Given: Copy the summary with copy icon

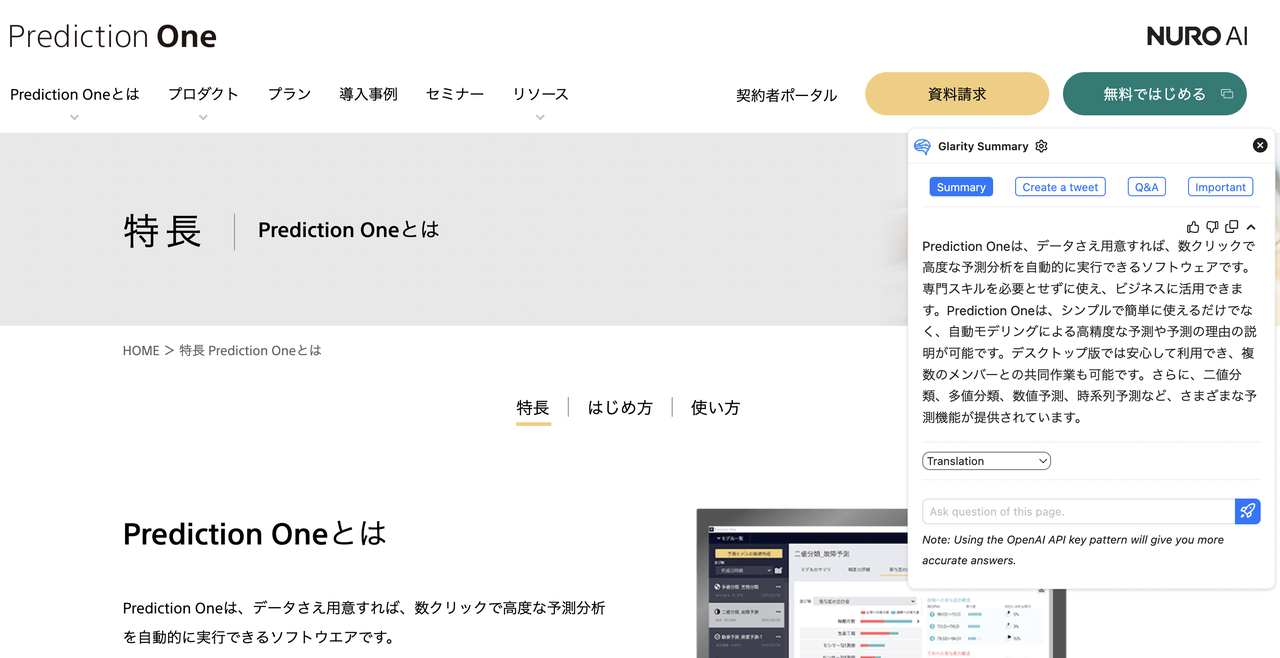Looking at the screenshot, I should coord(1232,227).
